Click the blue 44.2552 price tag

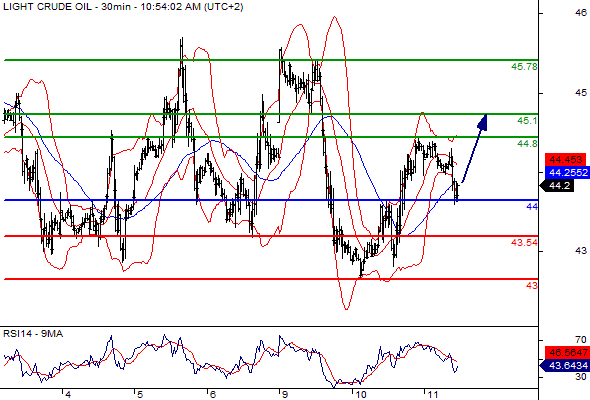coord(567,172)
